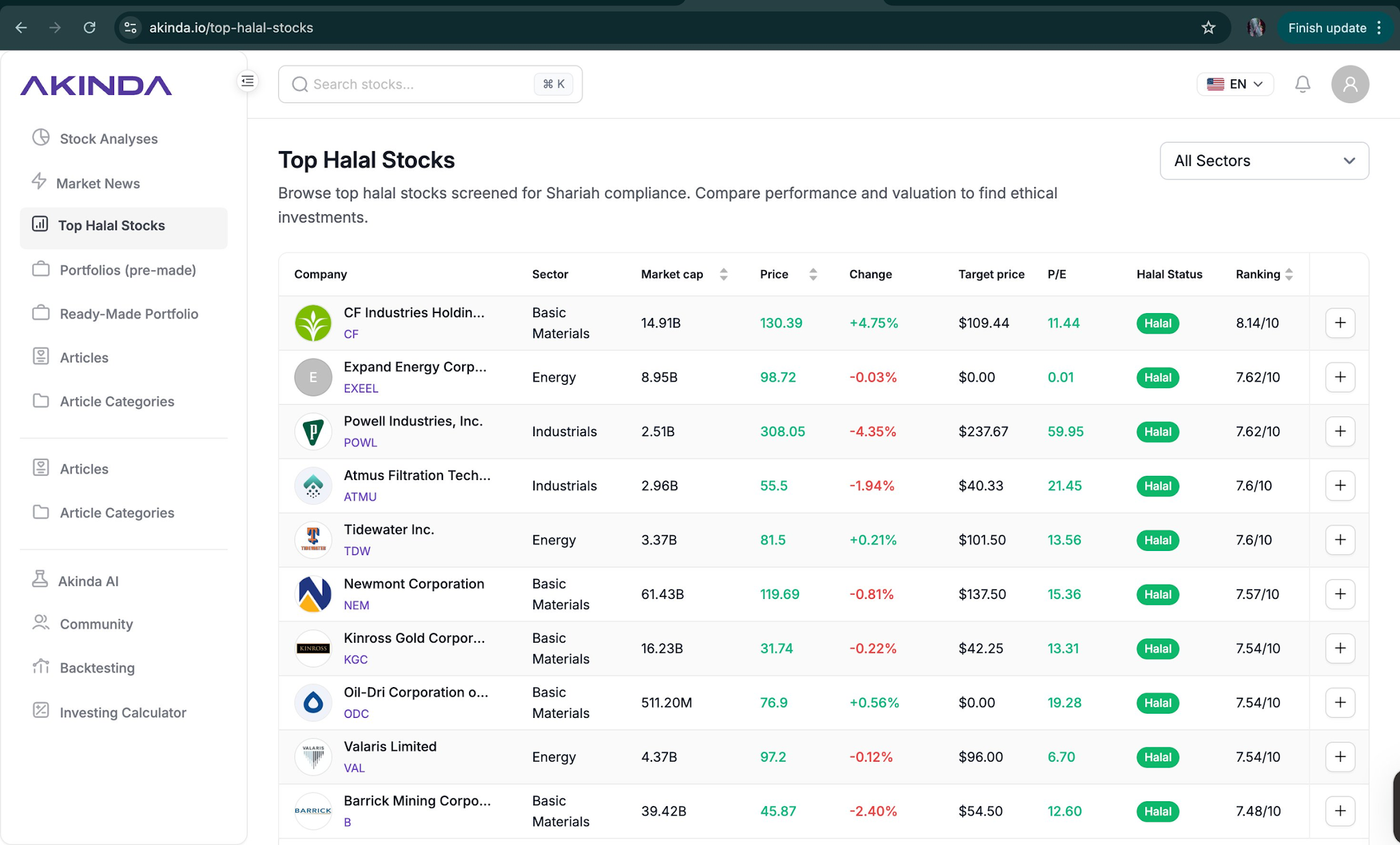Viewport: 1400px width, 845px height.
Task: Focus the Search stocks input field
Action: tap(430, 84)
